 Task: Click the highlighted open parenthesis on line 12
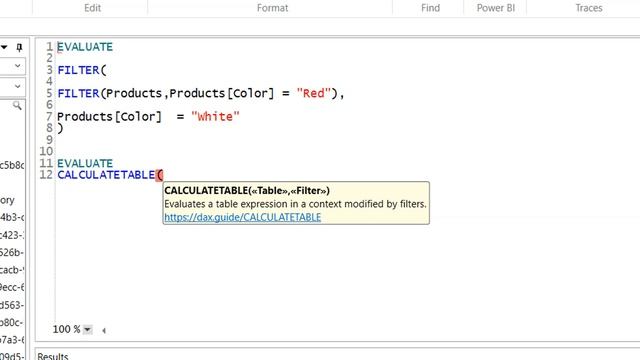[159, 176]
